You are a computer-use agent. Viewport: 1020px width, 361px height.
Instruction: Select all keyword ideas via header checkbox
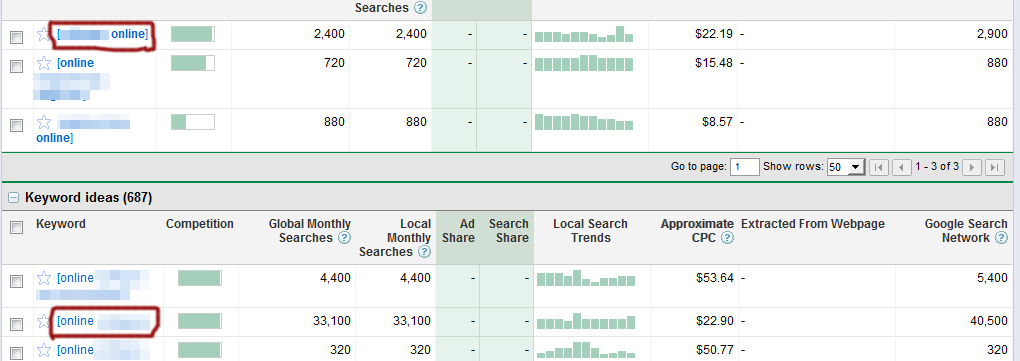click(x=16, y=227)
